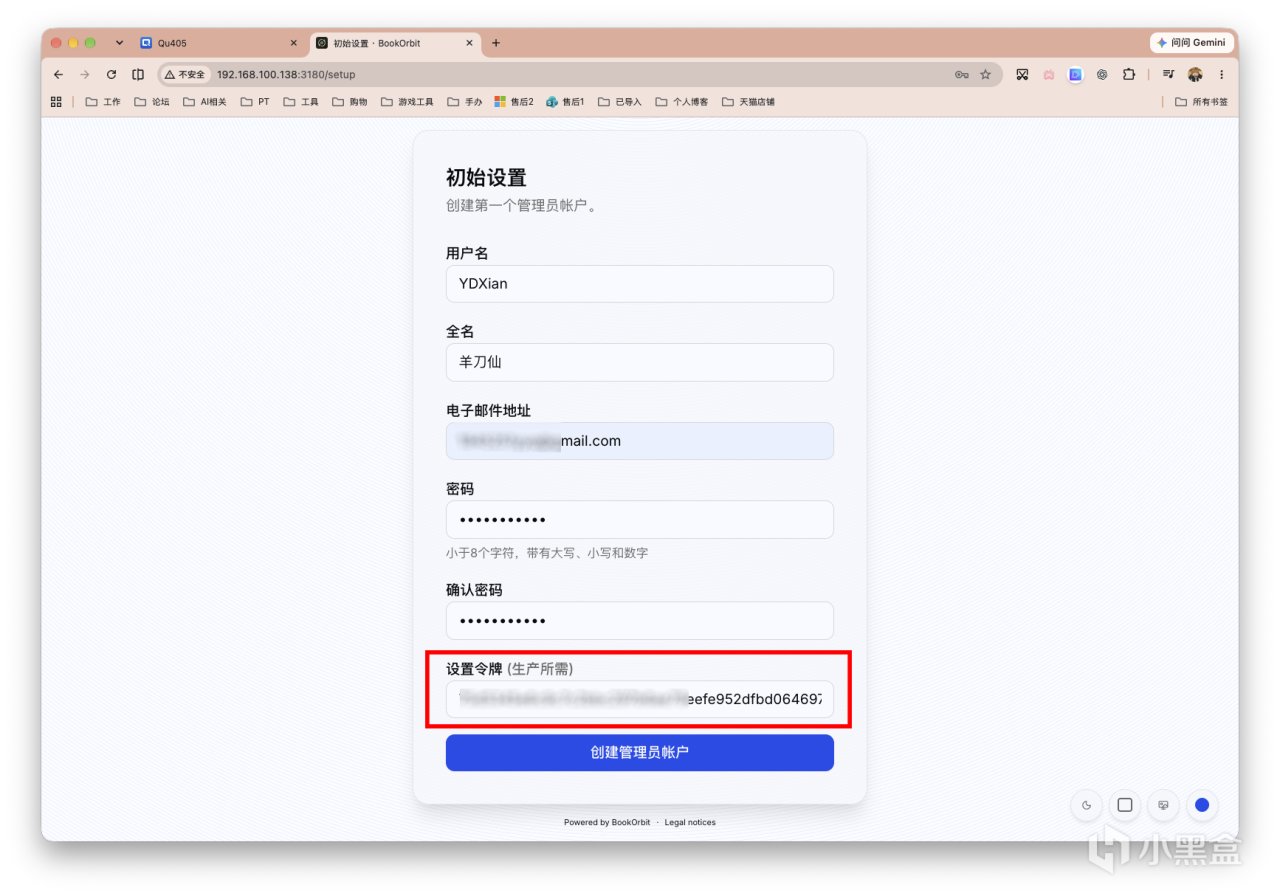Focus the 用户名 input field
Image resolution: width=1280 pixels, height=896 pixels.
640,284
